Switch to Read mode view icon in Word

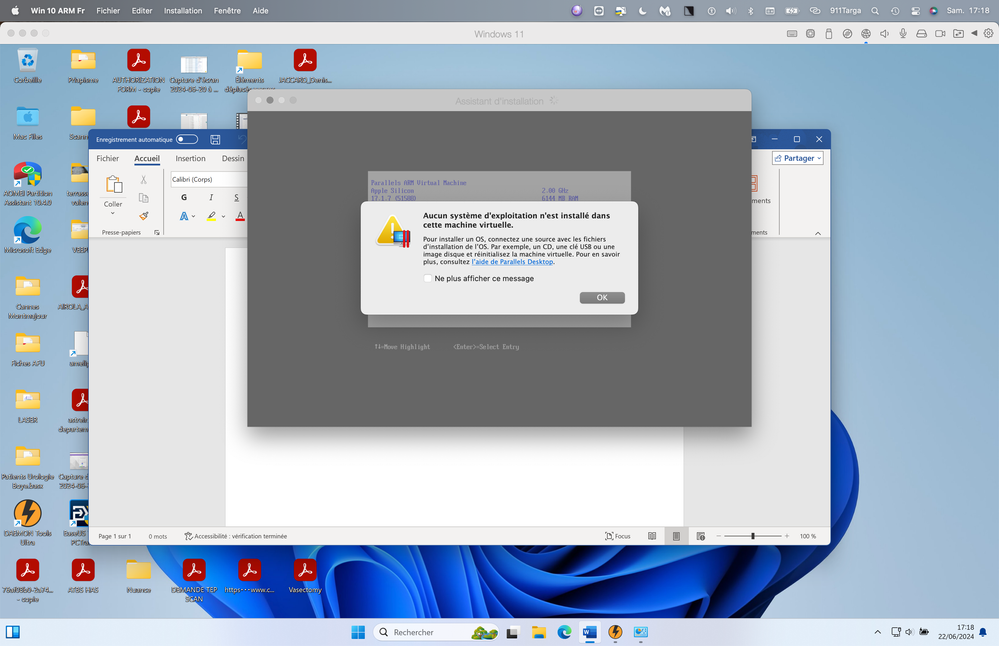pyautogui.click(x=652, y=536)
